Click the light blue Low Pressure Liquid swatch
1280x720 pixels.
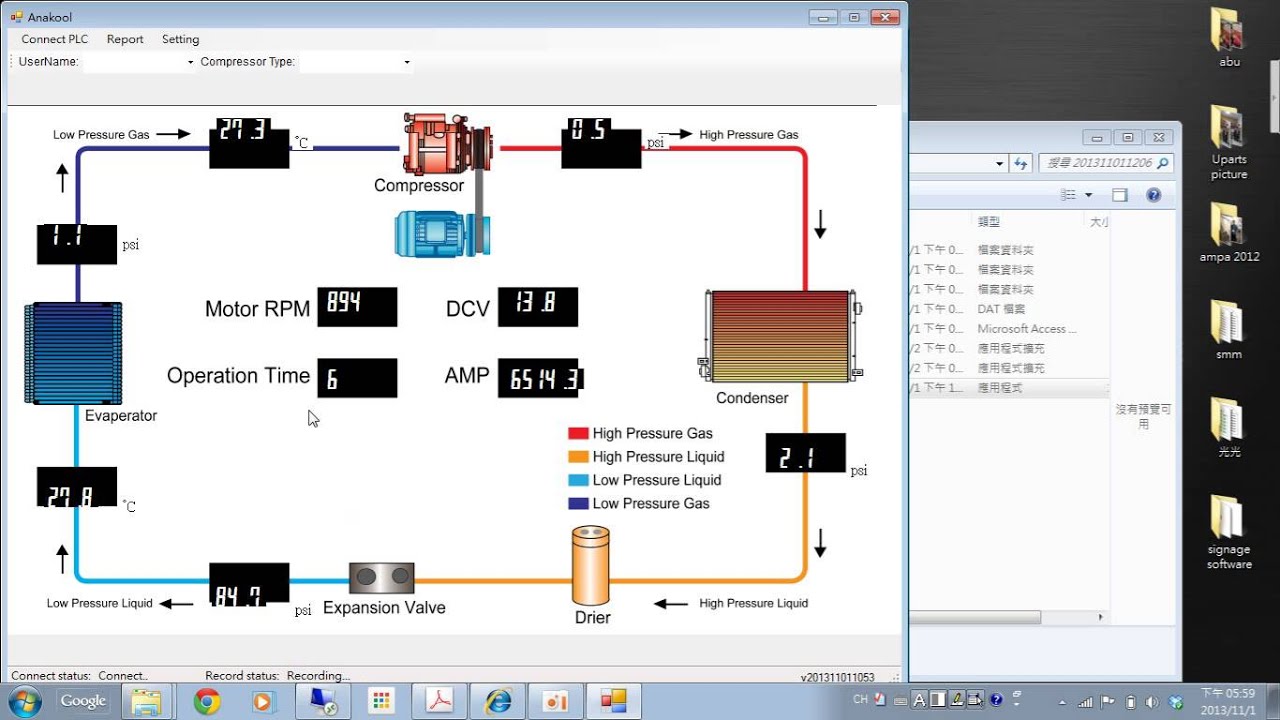[x=578, y=480]
